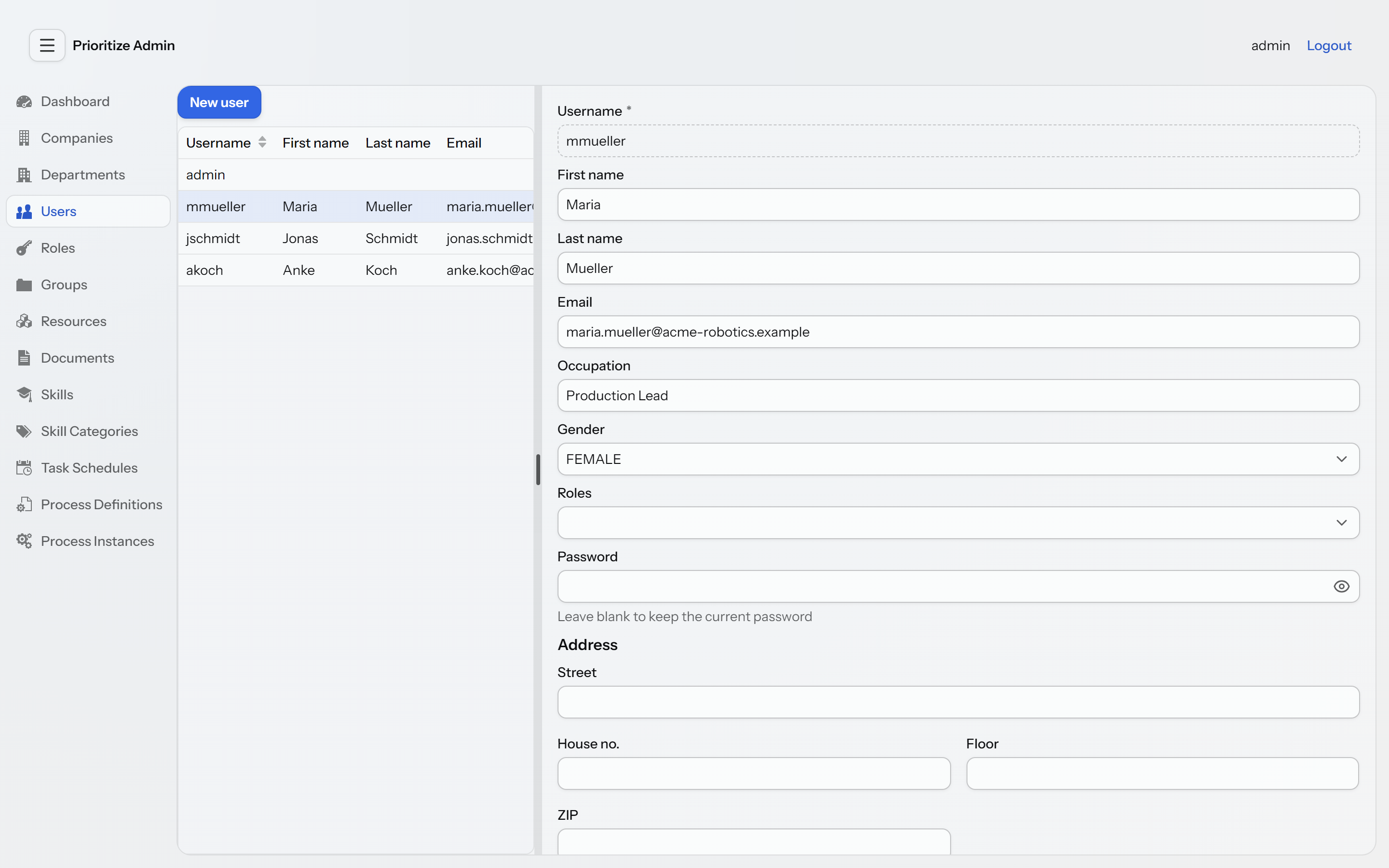
Task: Open Groups label
Action: pyautogui.click(x=64, y=285)
